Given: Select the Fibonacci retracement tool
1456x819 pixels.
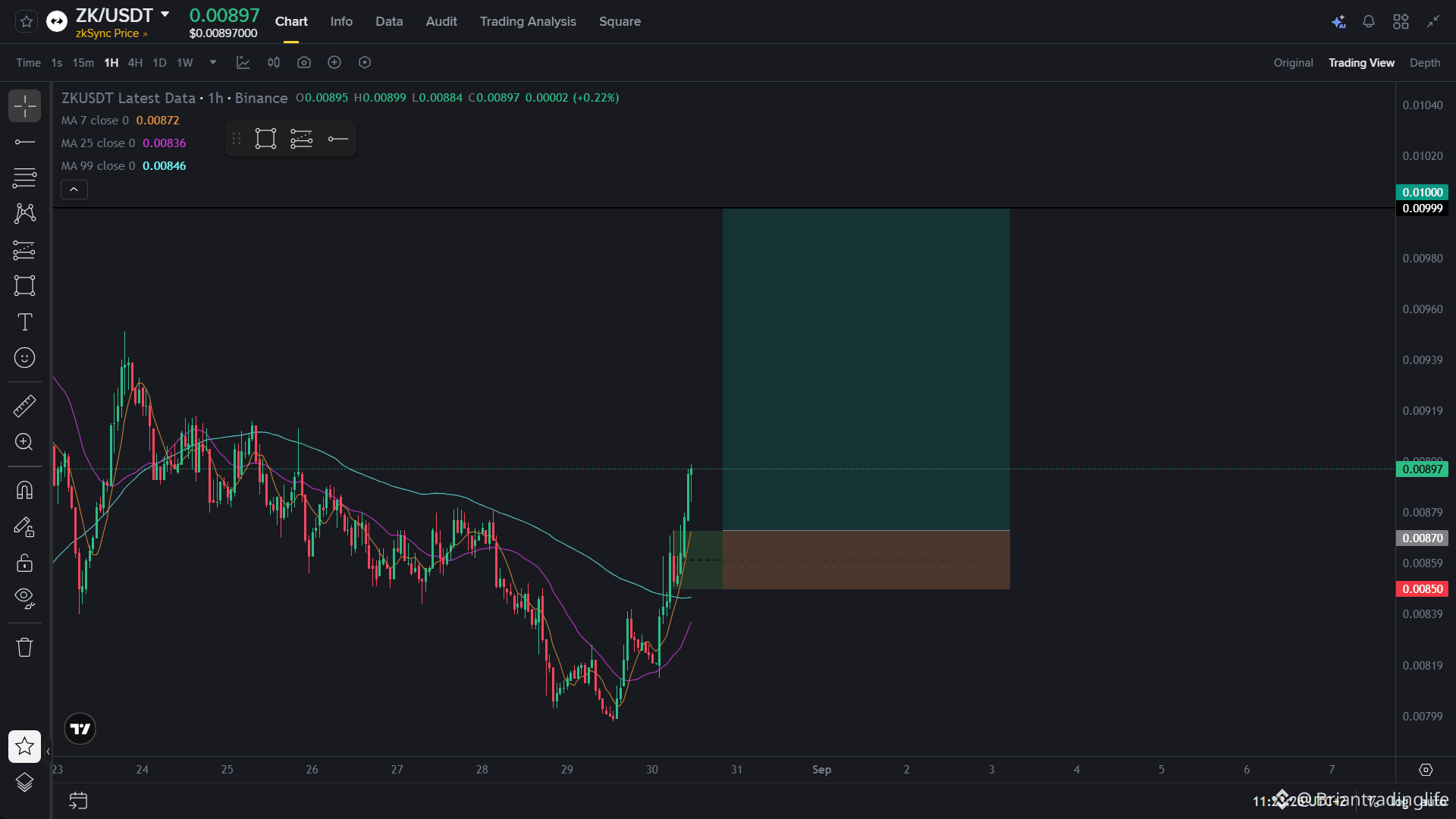Looking at the screenshot, I should (x=24, y=177).
